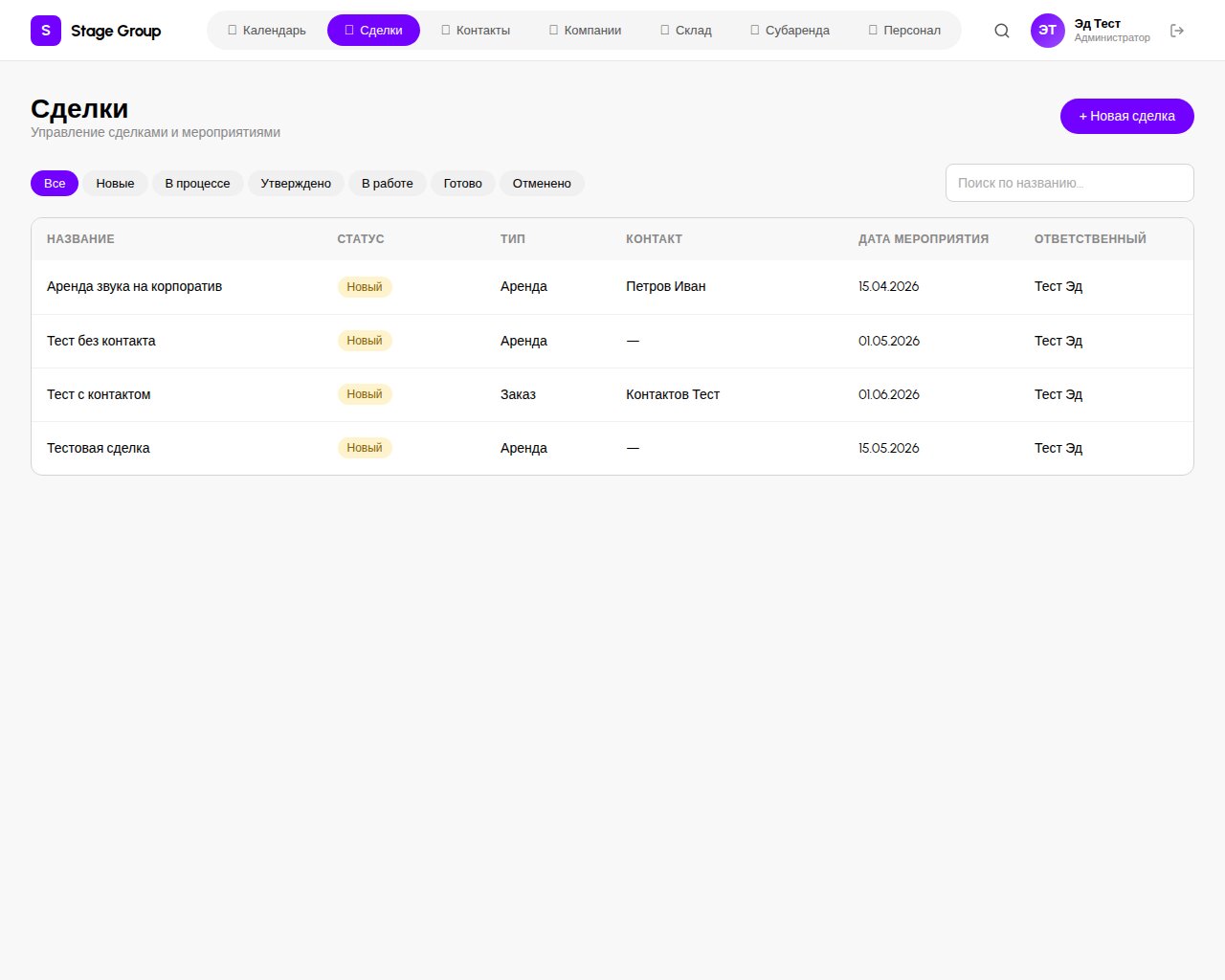This screenshot has width=1225, height=980.
Task: Click the Stage Group logo
Action: 96,30
